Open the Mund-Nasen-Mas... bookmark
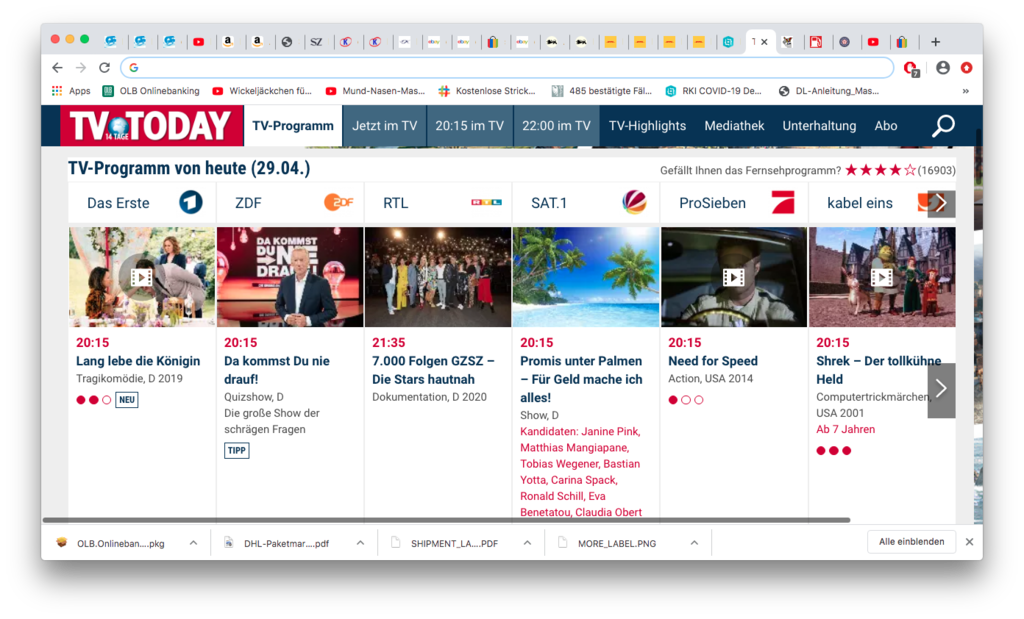Screen dimensions: 1024x619 click(x=375, y=91)
